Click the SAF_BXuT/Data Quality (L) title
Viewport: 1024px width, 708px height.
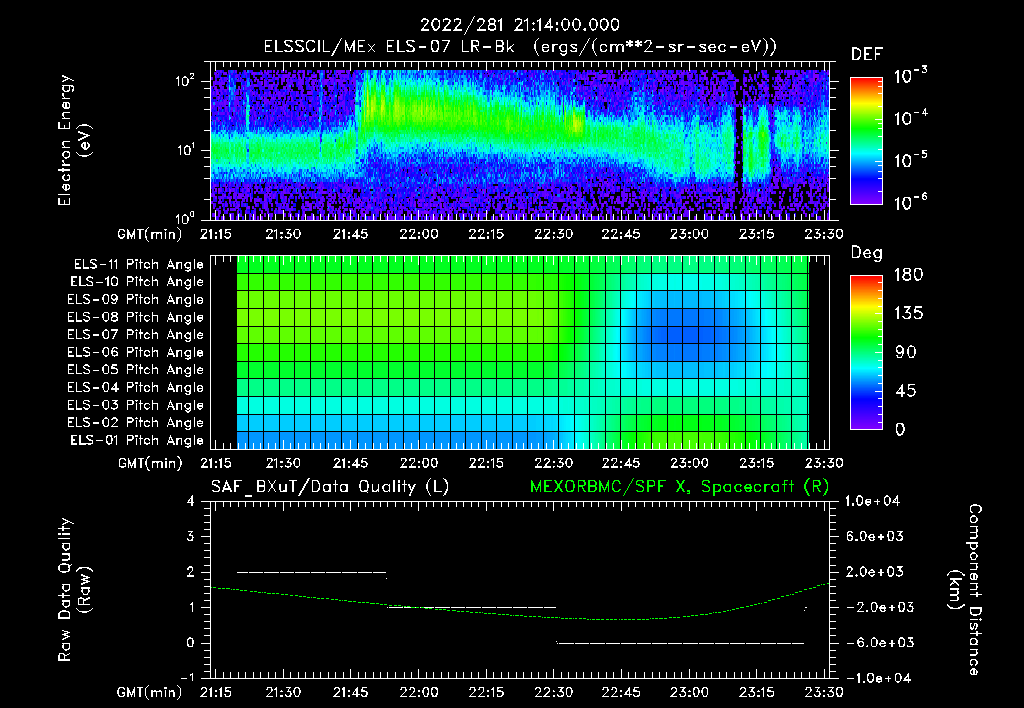click(330, 487)
